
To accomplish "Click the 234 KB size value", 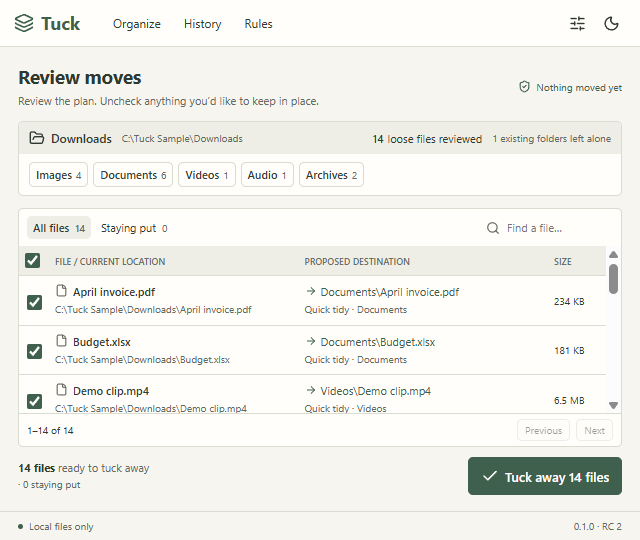I will pos(569,301).
